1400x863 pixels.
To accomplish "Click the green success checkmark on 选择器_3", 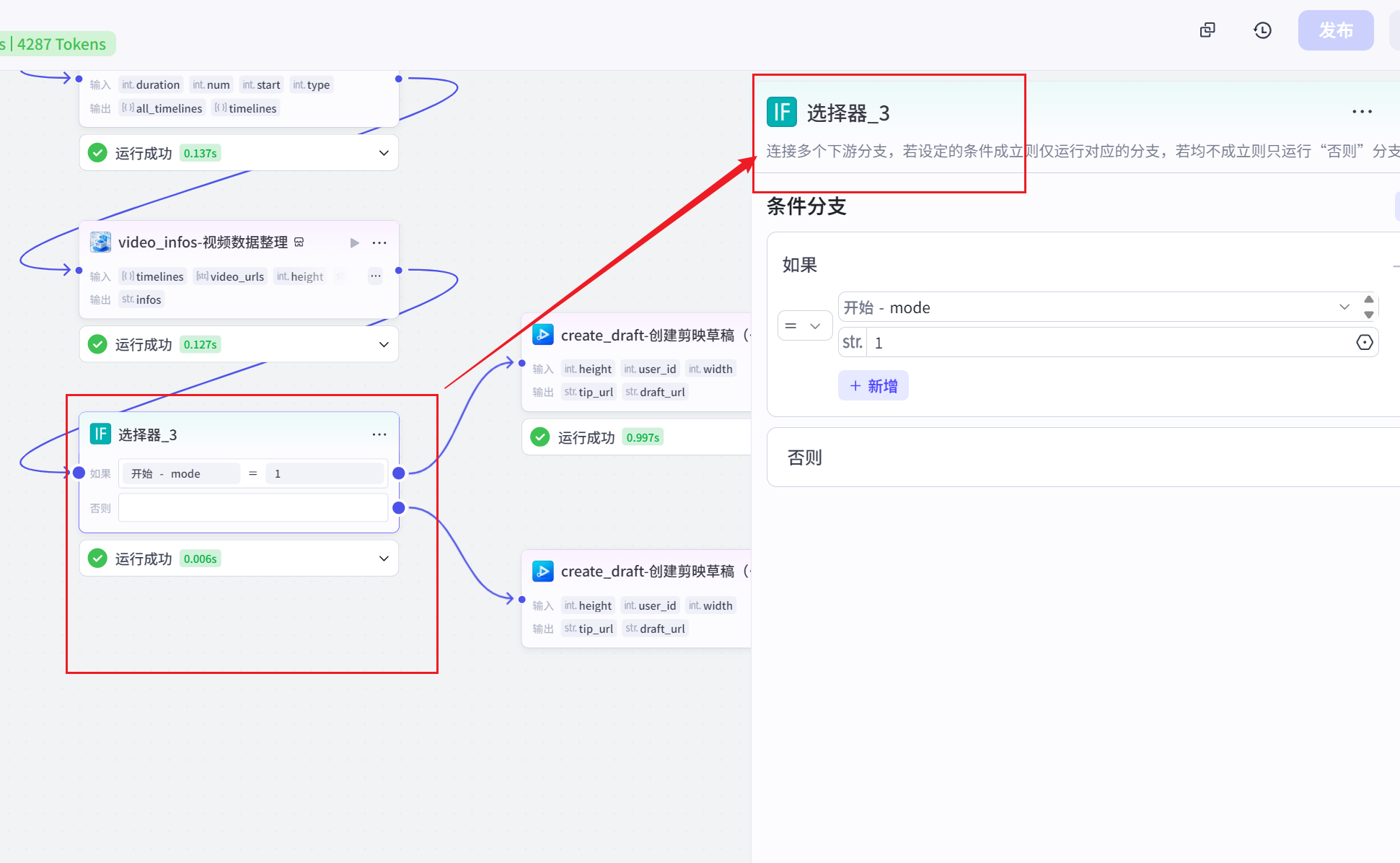I will coord(97,558).
